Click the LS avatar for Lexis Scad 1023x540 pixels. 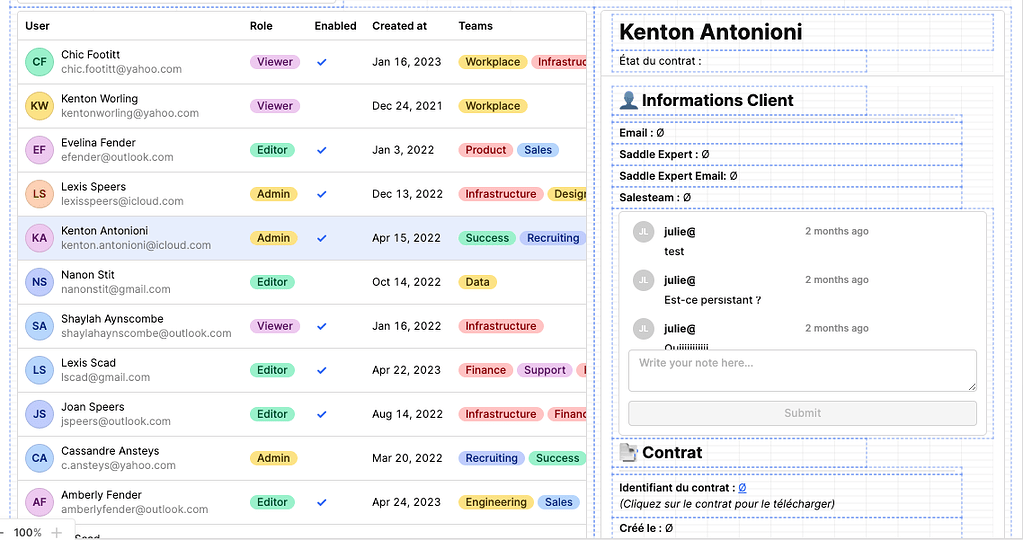click(39, 370)
